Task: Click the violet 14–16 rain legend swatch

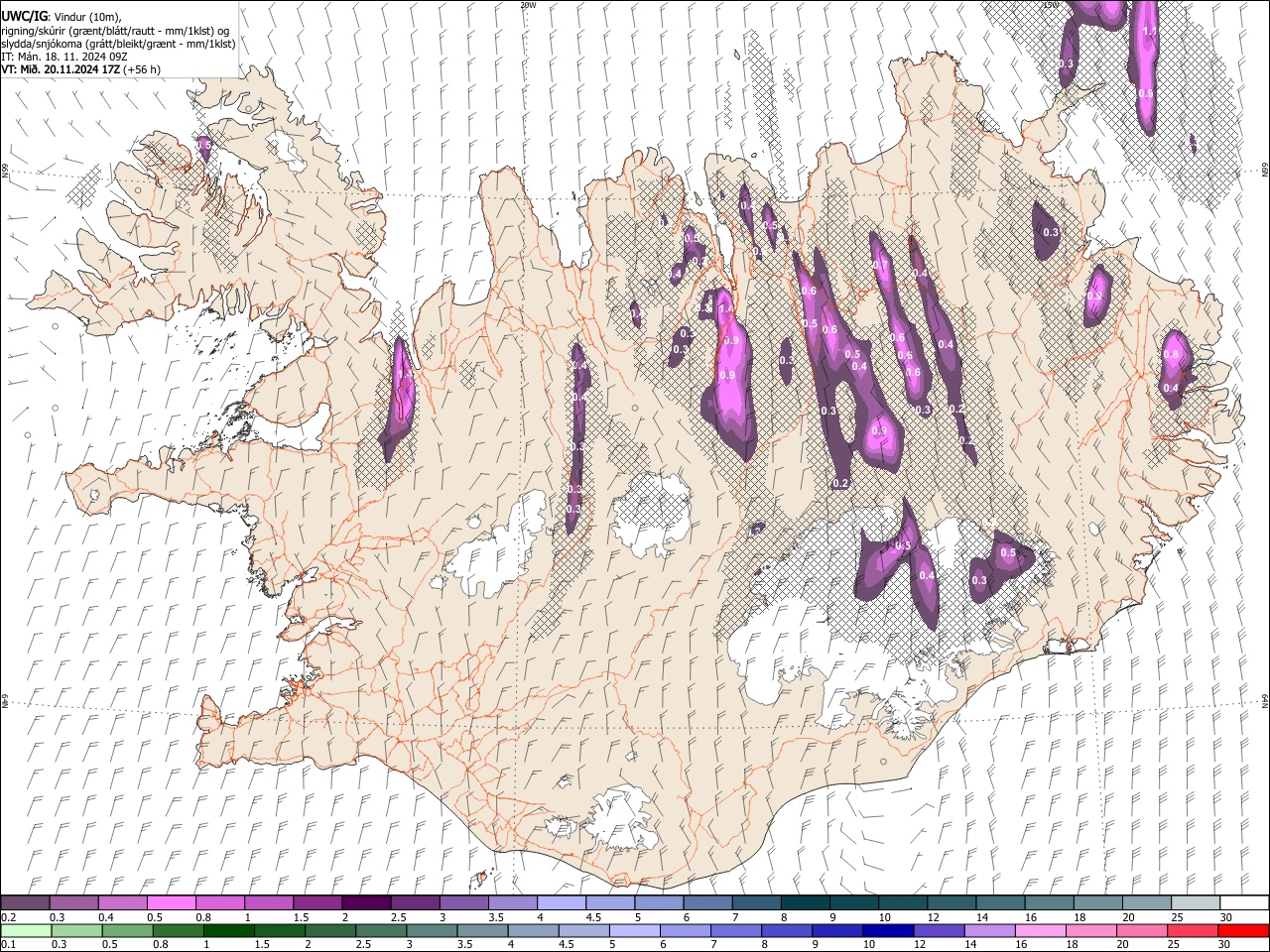Action: point(990,930)
